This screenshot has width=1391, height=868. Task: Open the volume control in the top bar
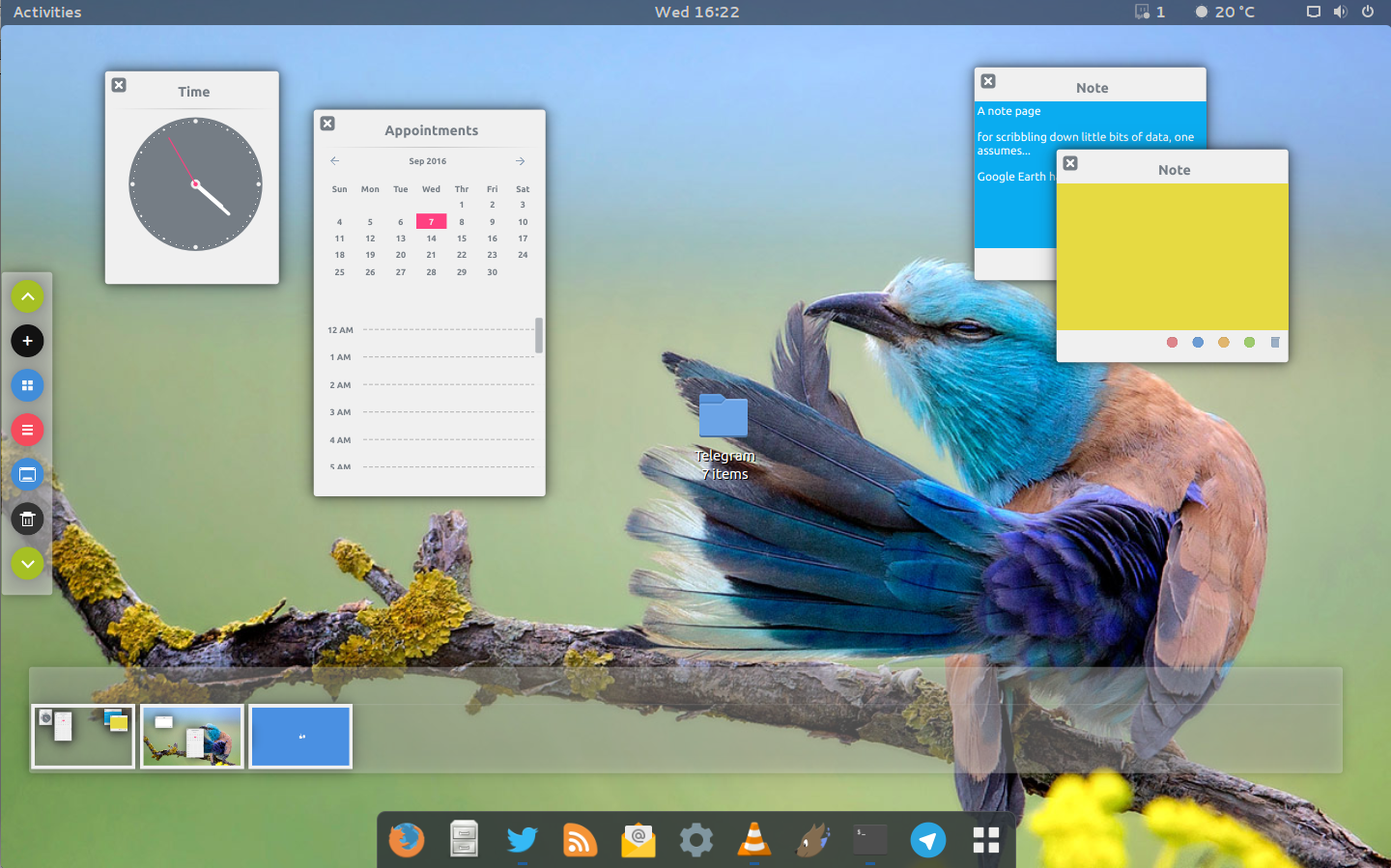click(1340, 12)
